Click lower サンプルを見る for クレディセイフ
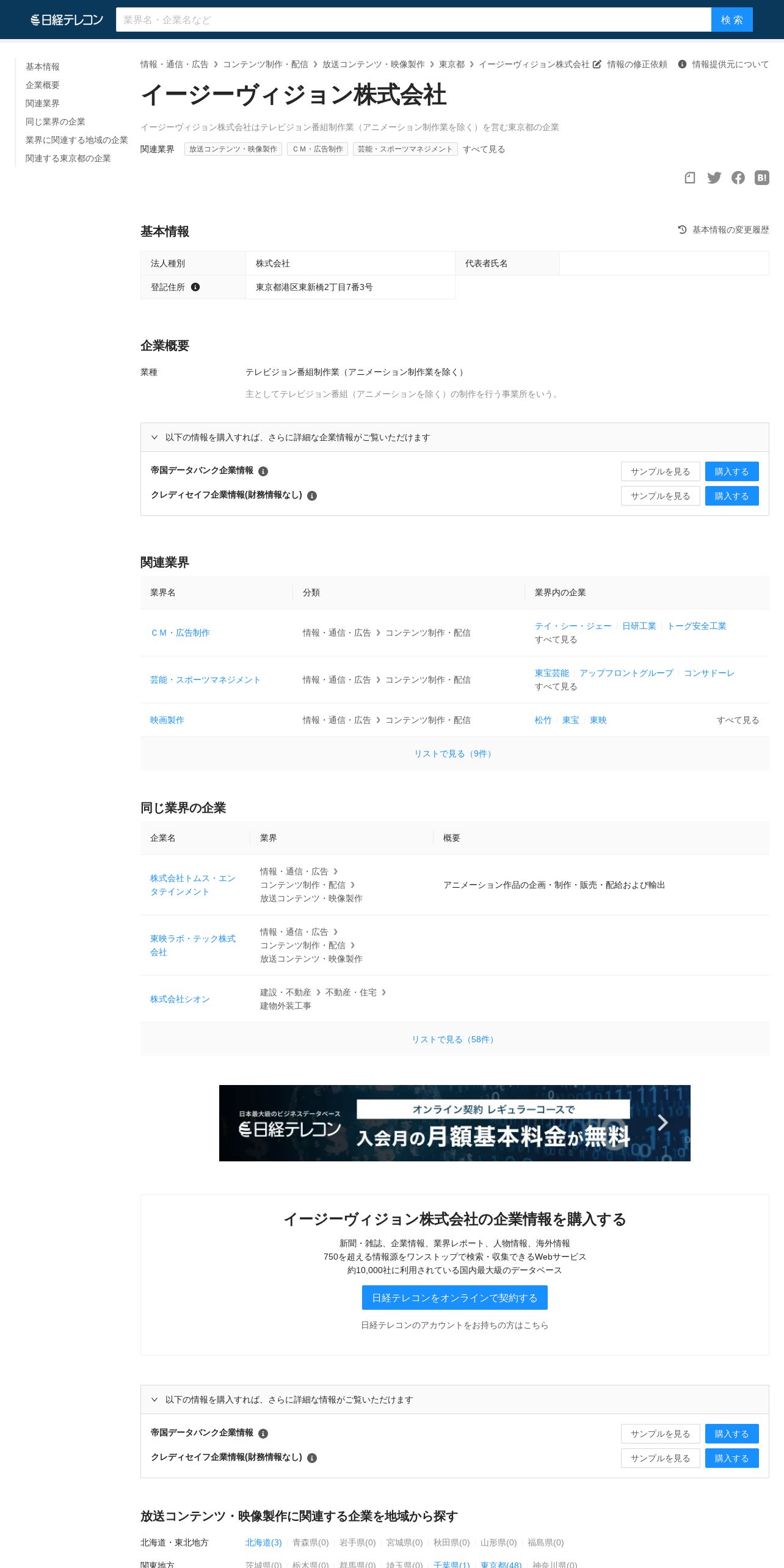The image size is (784, 1568). tap(661, 1458)
